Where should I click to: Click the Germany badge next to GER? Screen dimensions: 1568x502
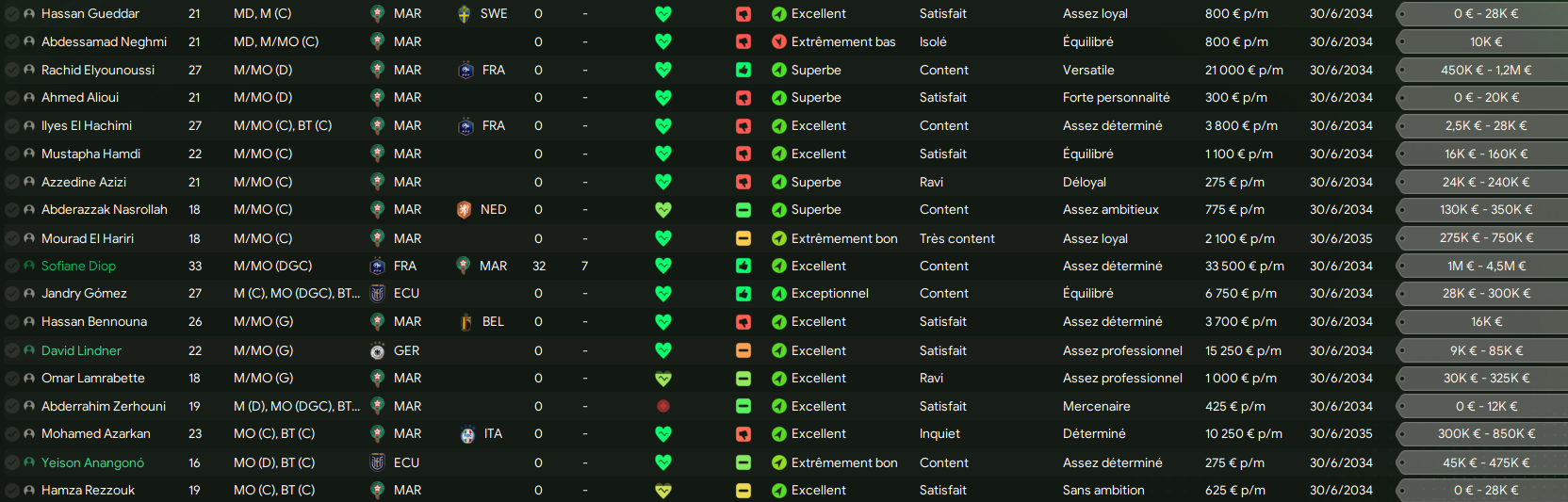[x=377, y=350]
